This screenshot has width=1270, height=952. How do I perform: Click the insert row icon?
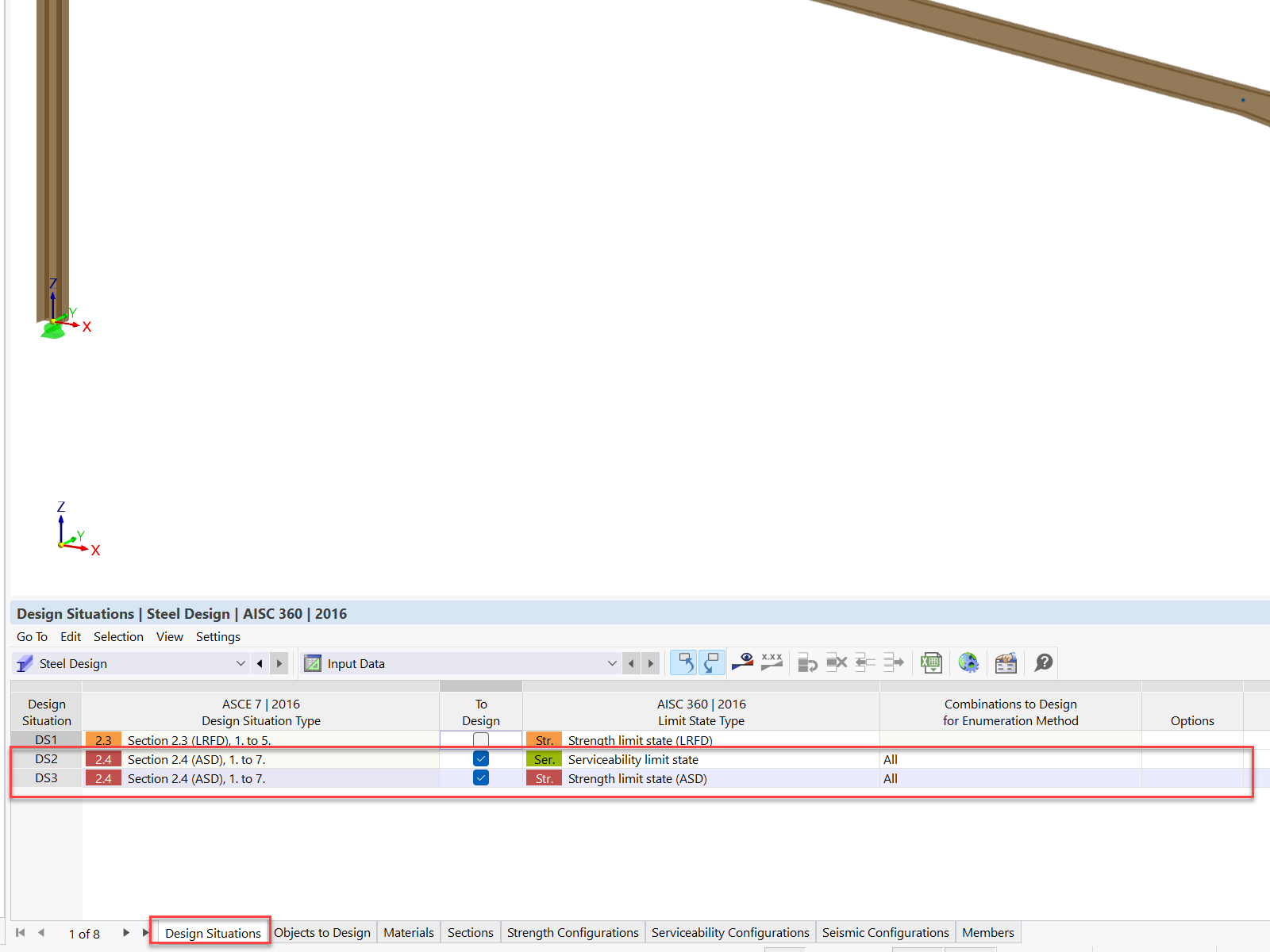coord(806,662)
